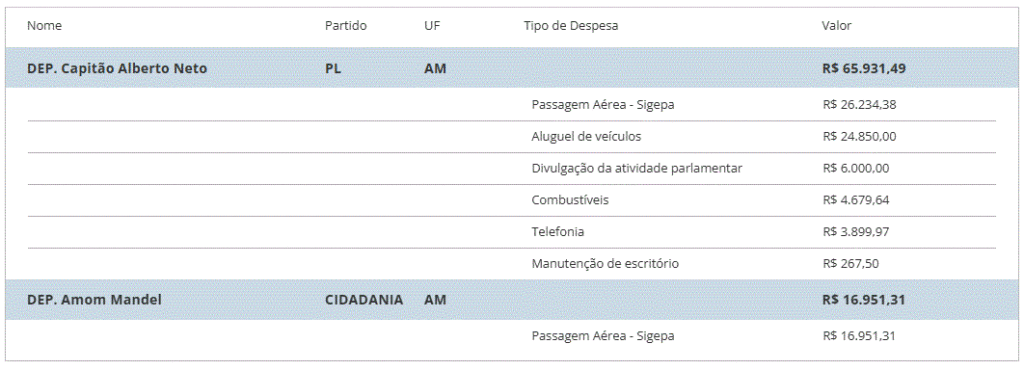Image resolution: width=1024 pixels, height=370 pixels.
Task: Click the bold total R$ 16.951,31
Action: click(864, 300)
